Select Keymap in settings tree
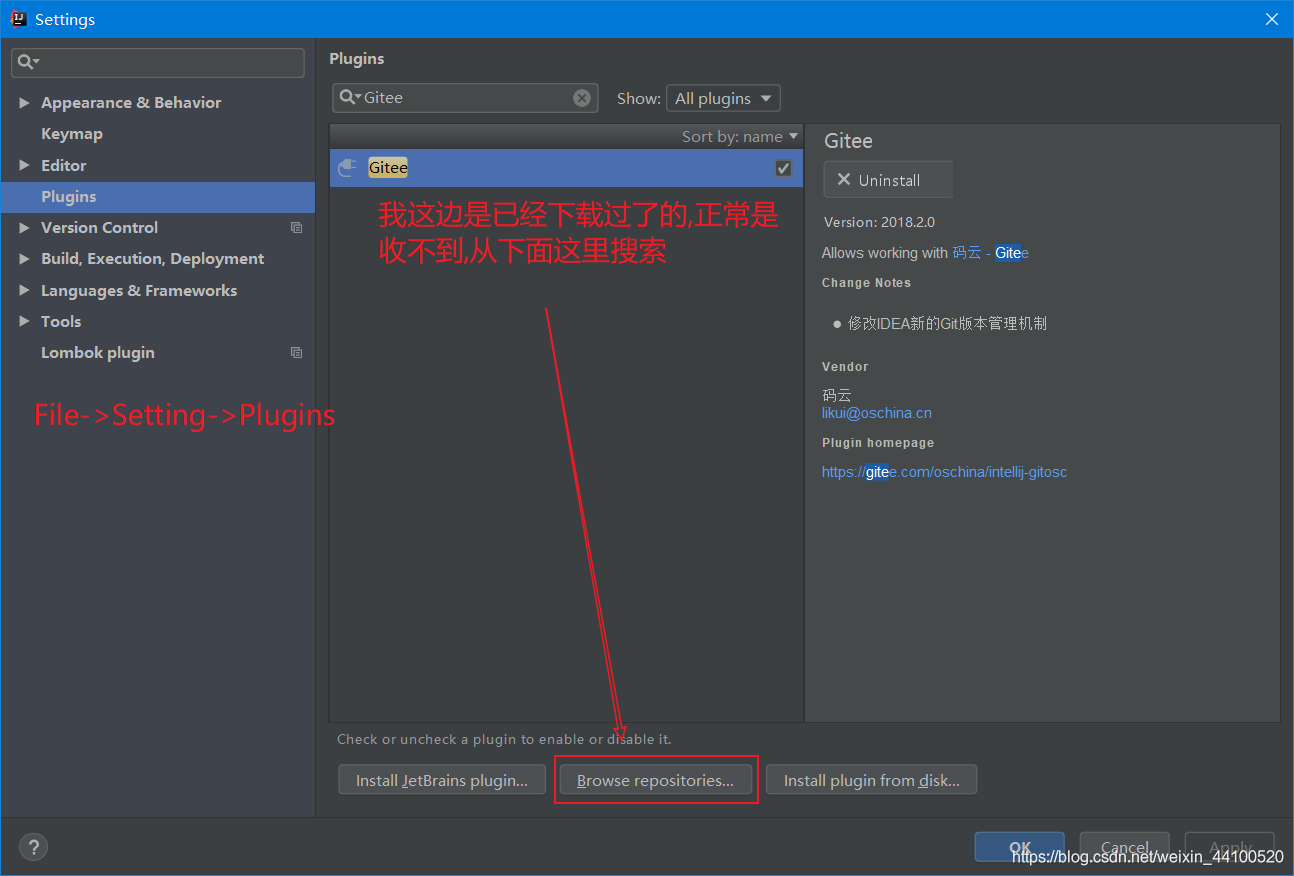The image size is (1294, 876). pos(72,134)
